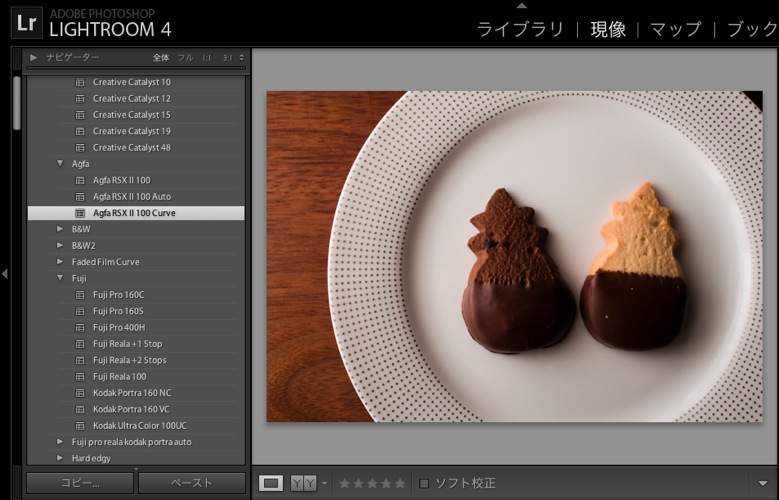
Task: Open navigator zoom level stepper menu
Action: click(x=241, y=58)
